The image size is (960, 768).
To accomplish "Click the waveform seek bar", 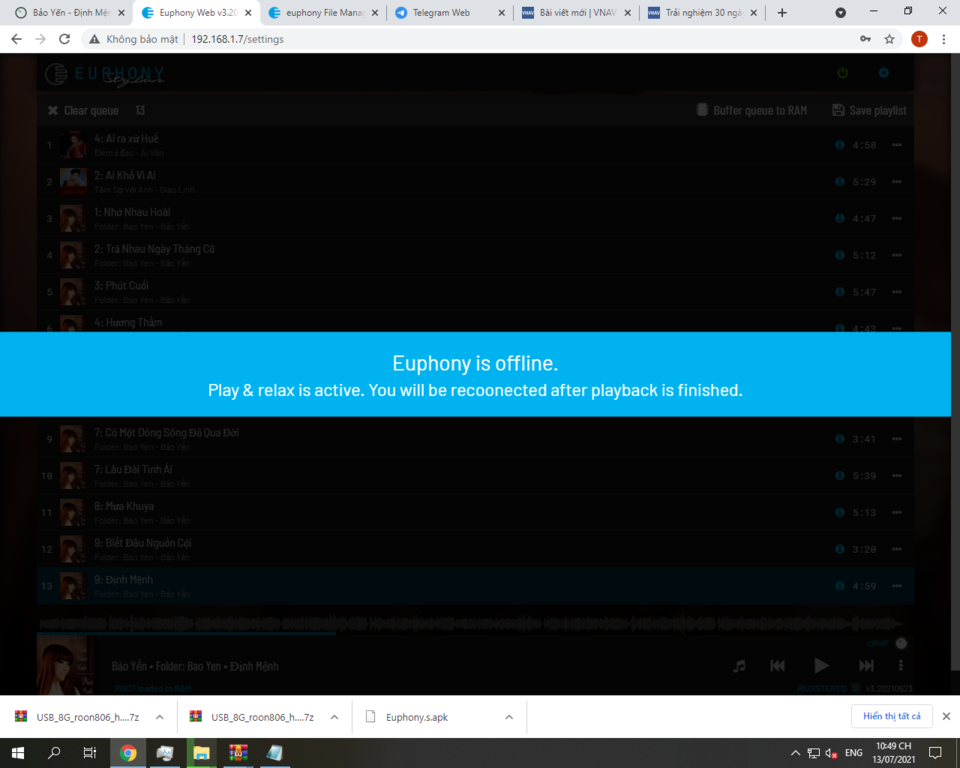I will pyautogui.click(x=471, y=623).
